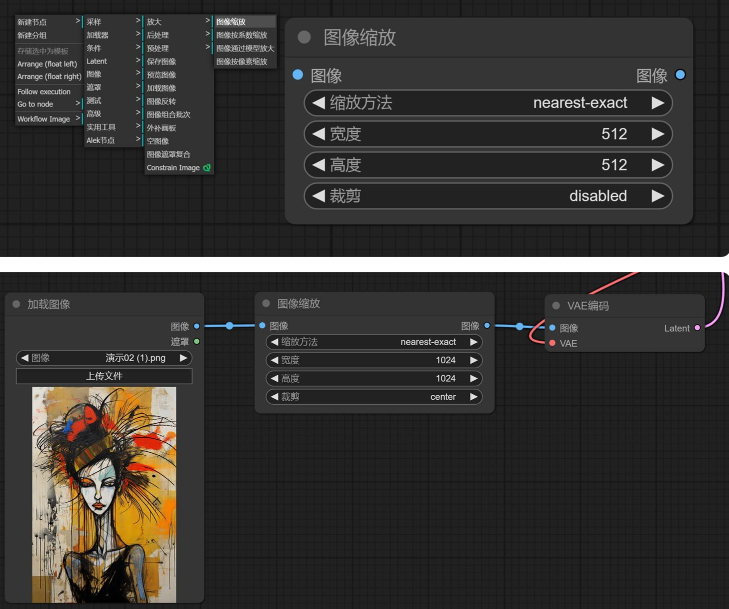Decrease 高度 512 with its left arrow

pyautogui.click(x=318, y=165)
